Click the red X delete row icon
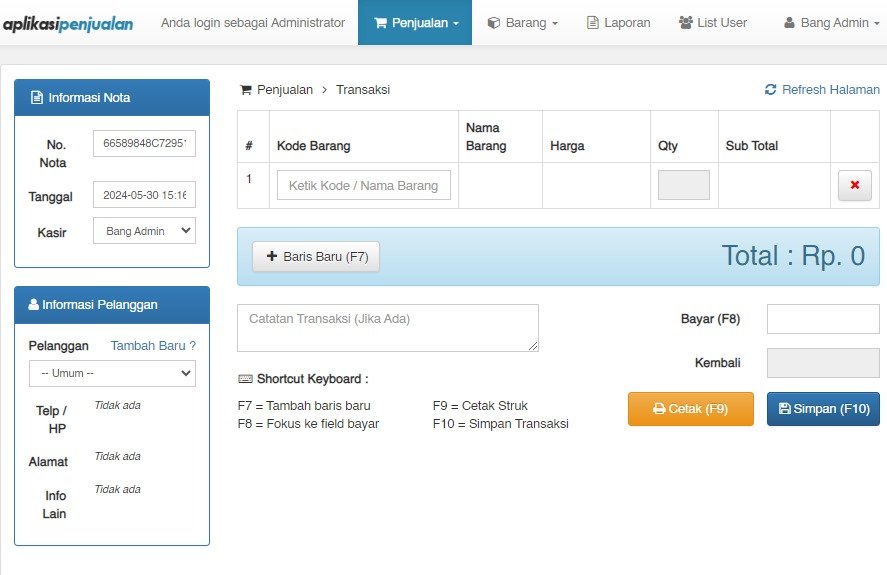 (854, 184)
